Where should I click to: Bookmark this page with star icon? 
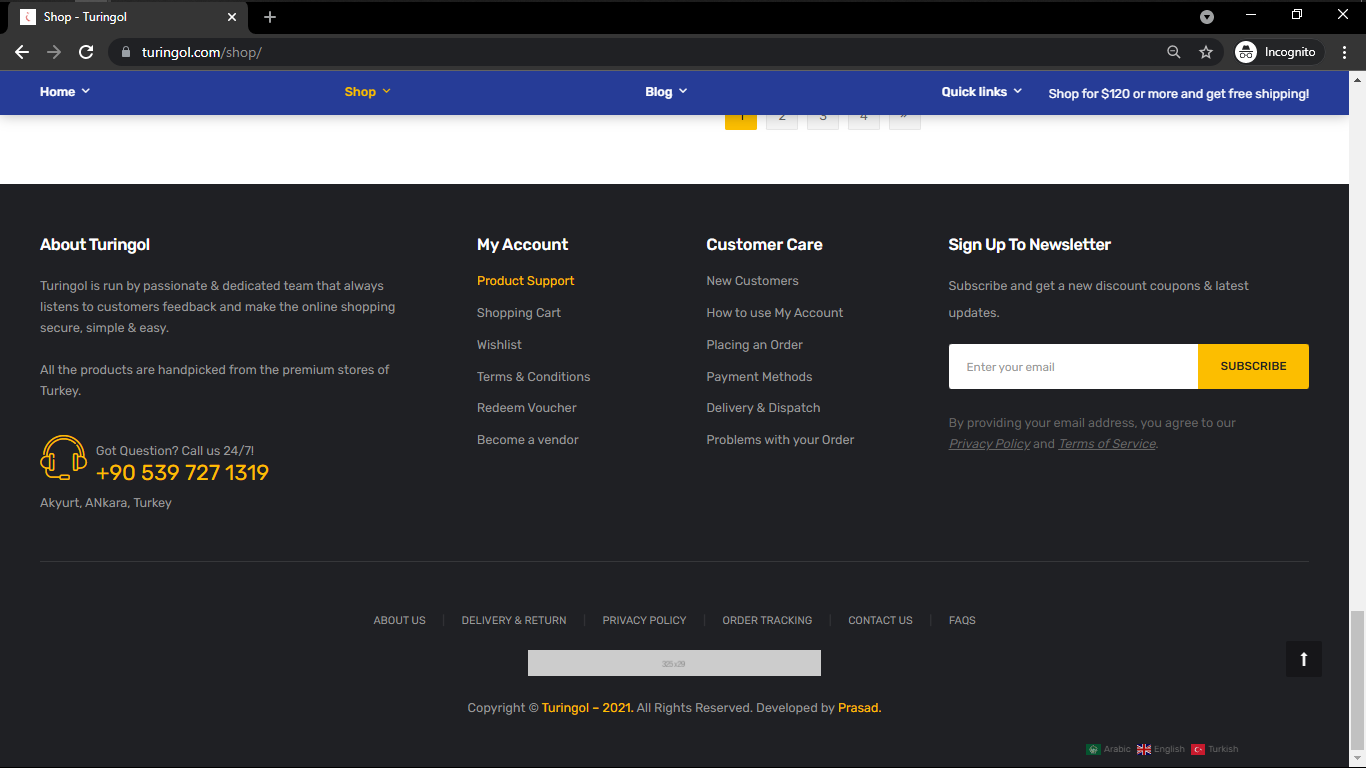coord(1206,52)
